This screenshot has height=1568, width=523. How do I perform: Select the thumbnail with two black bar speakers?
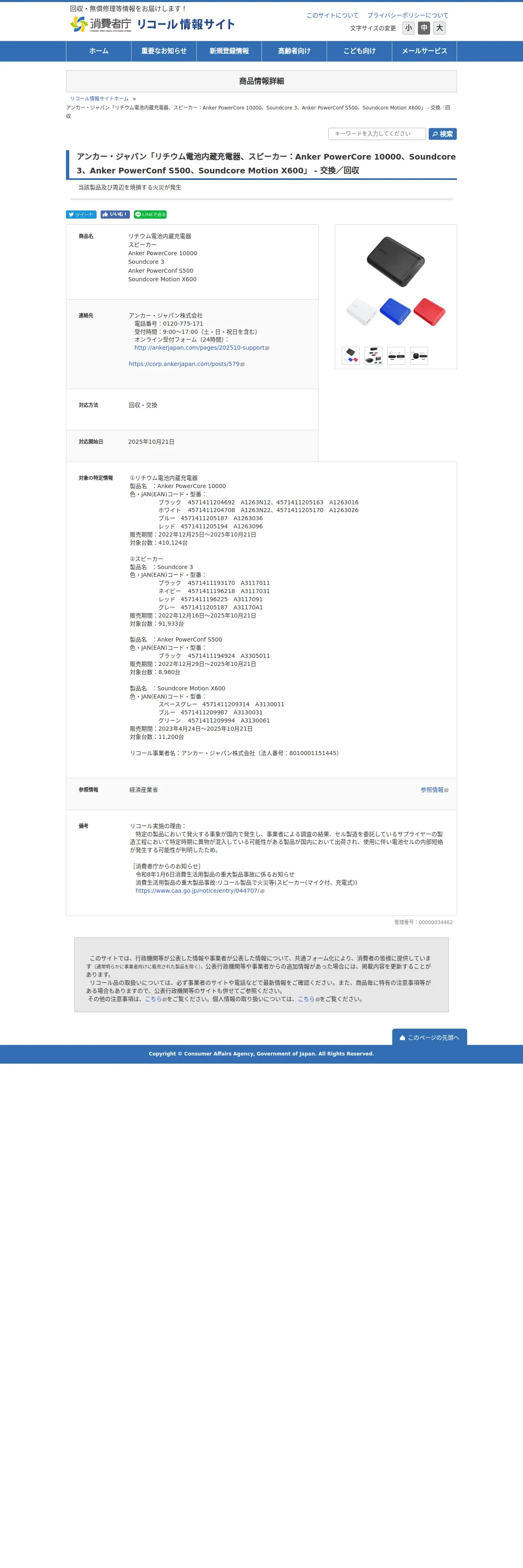tap(396, 355)
